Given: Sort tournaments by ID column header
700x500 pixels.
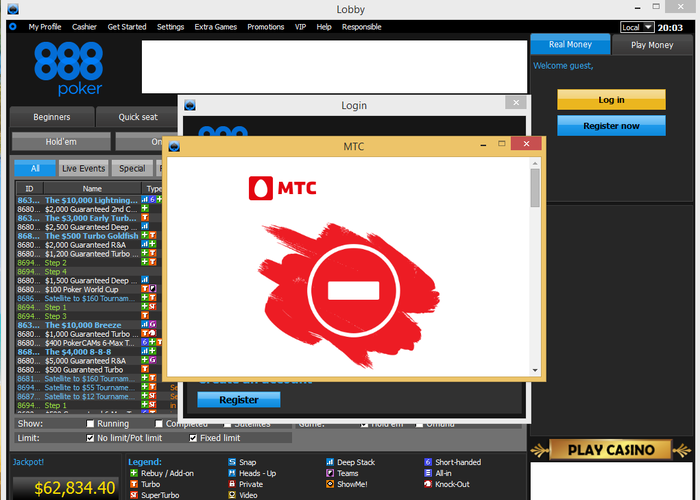Looking at the screenshot, I should 29,188.
